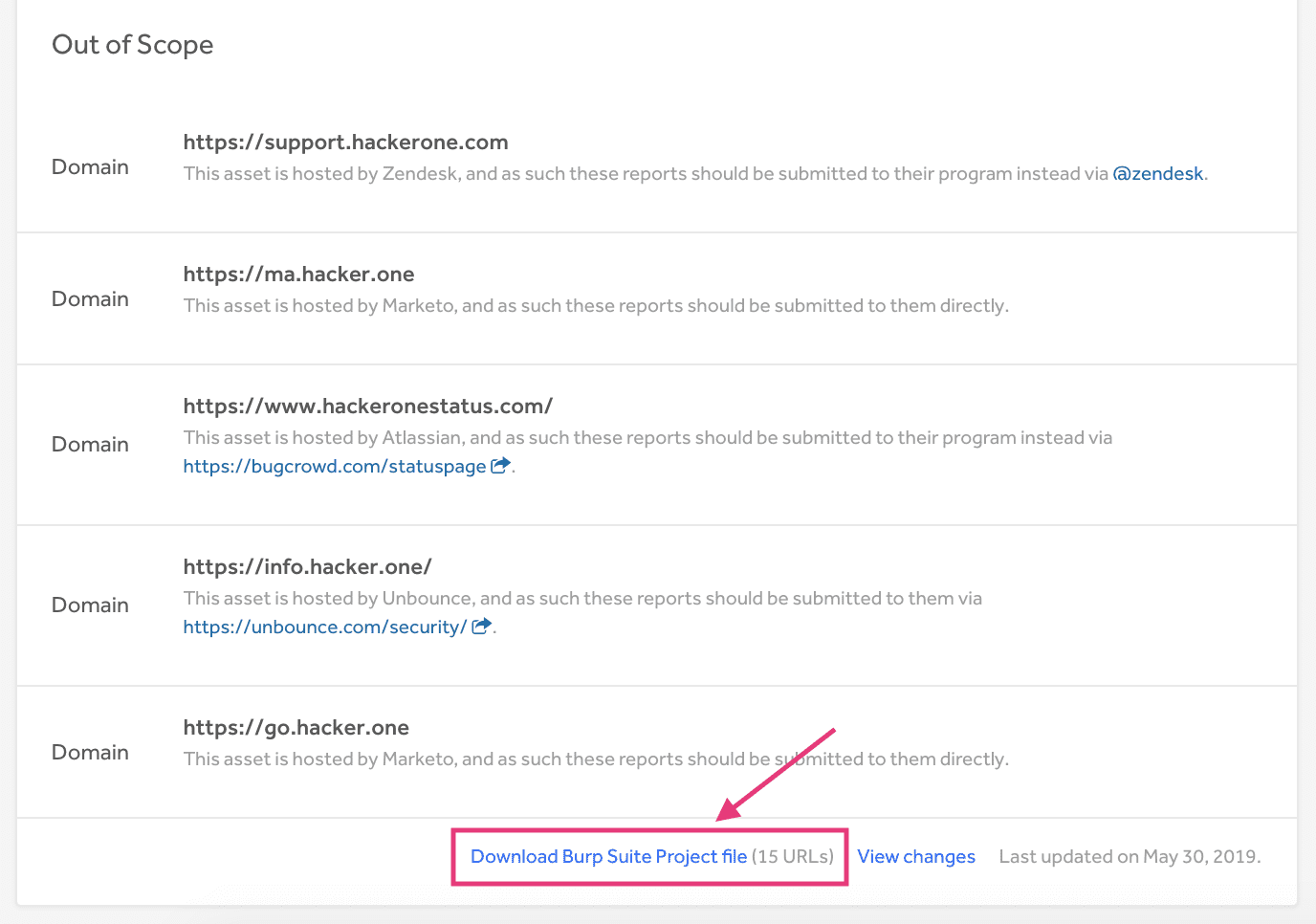The width and height of the screenshot is (1316, 924).
Task: Open the external link icon after bugcrowd statuspage
Action: click(x=500, y=466)
